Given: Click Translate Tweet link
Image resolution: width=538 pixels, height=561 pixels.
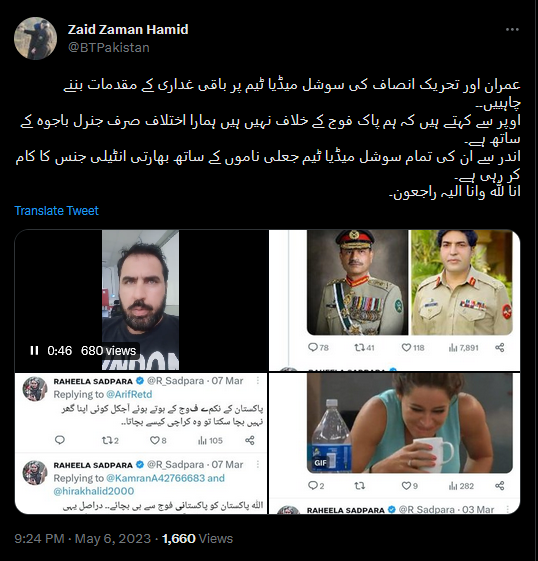Looking at the screenshot, I should [x=56, y=211].
